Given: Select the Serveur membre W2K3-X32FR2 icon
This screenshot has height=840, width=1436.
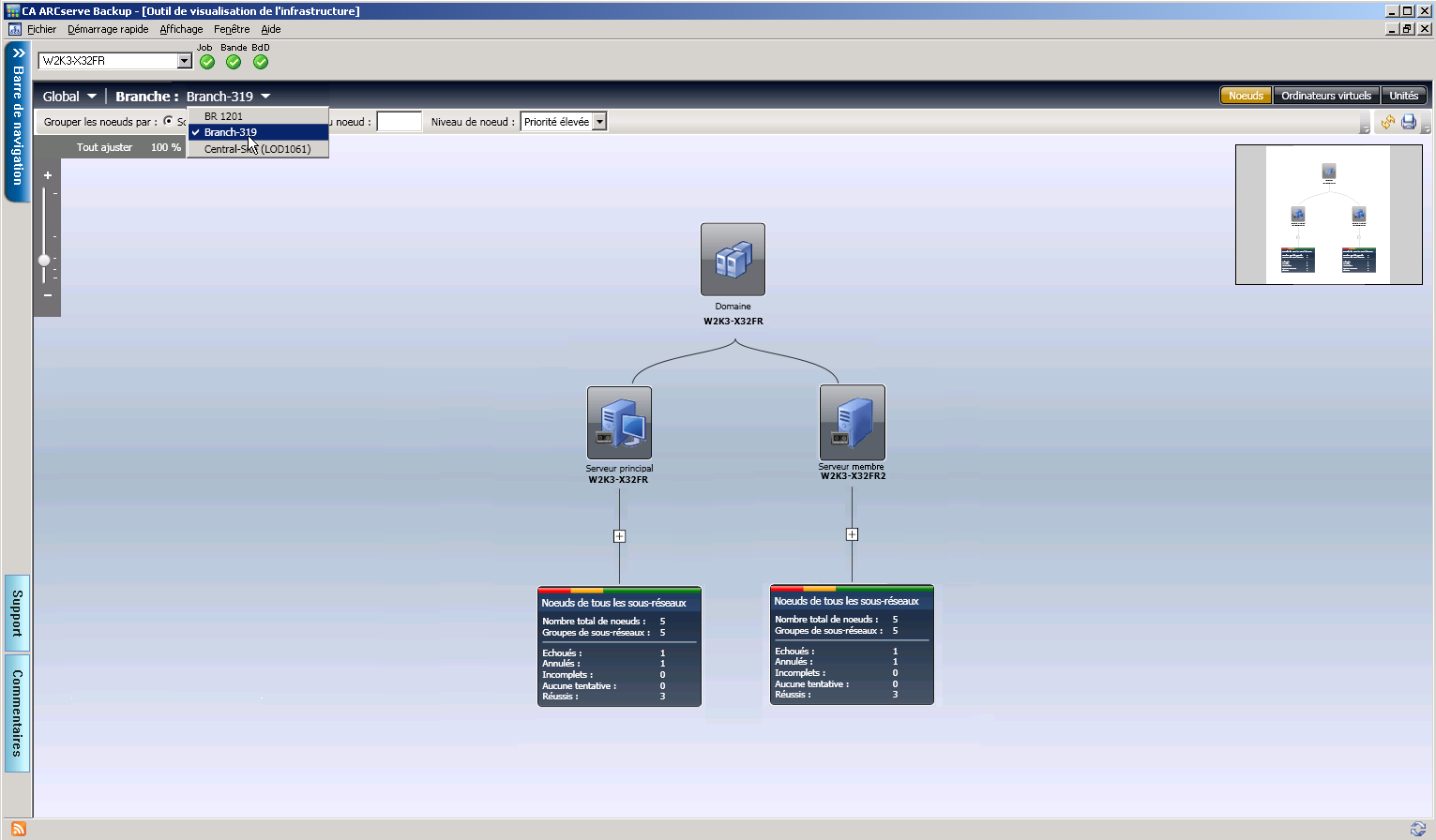Looking at the screenshot, I should pos(852,422).
